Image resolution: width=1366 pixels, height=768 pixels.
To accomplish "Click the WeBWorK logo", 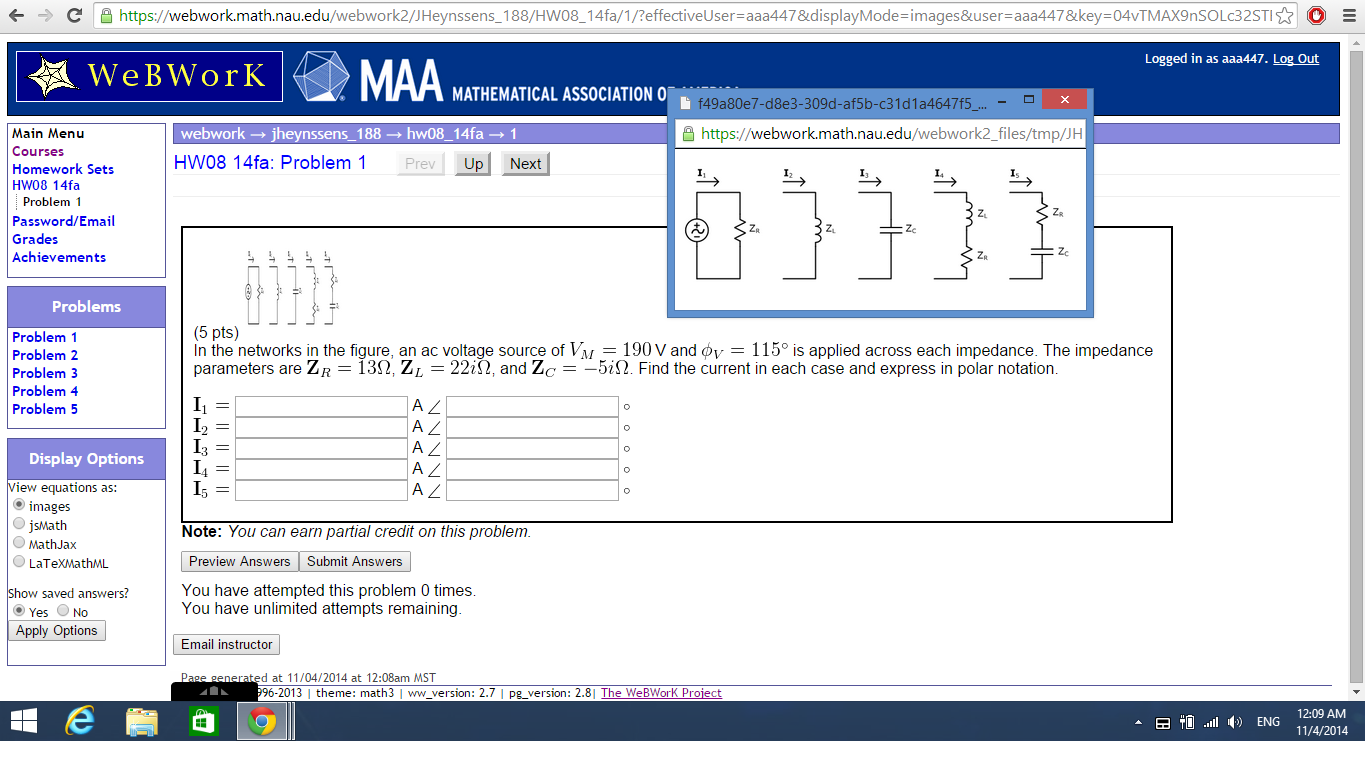I will 148,77.
